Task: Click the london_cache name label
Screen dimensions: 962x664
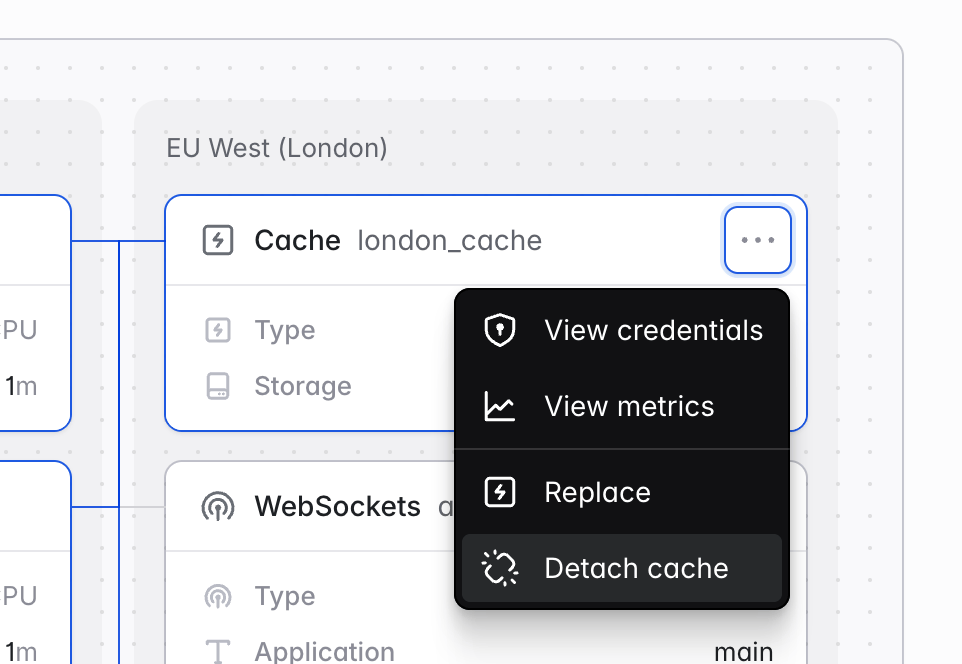Action: pos(450,241)
